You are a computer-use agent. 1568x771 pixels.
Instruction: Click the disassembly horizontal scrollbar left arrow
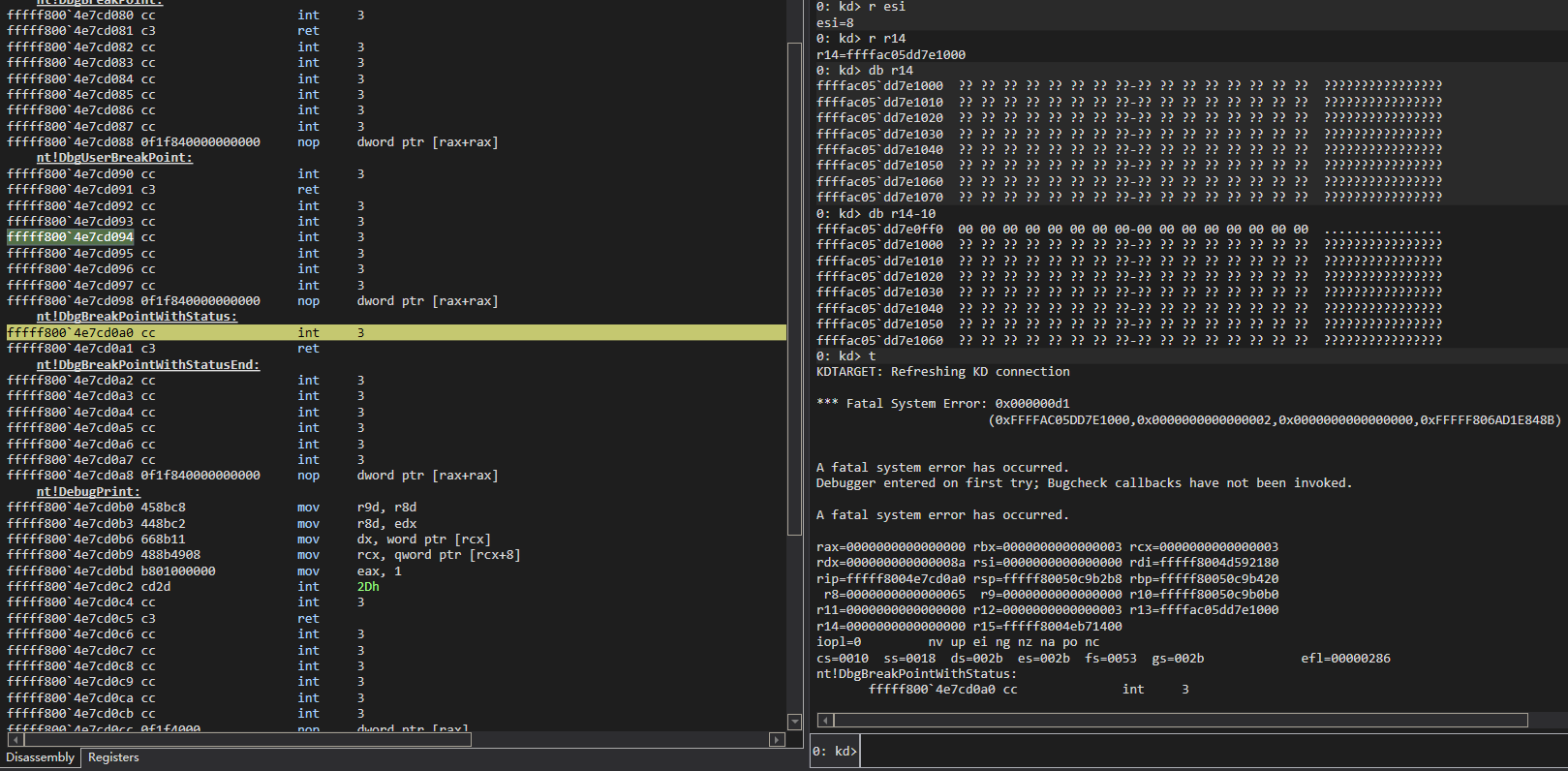15,739
